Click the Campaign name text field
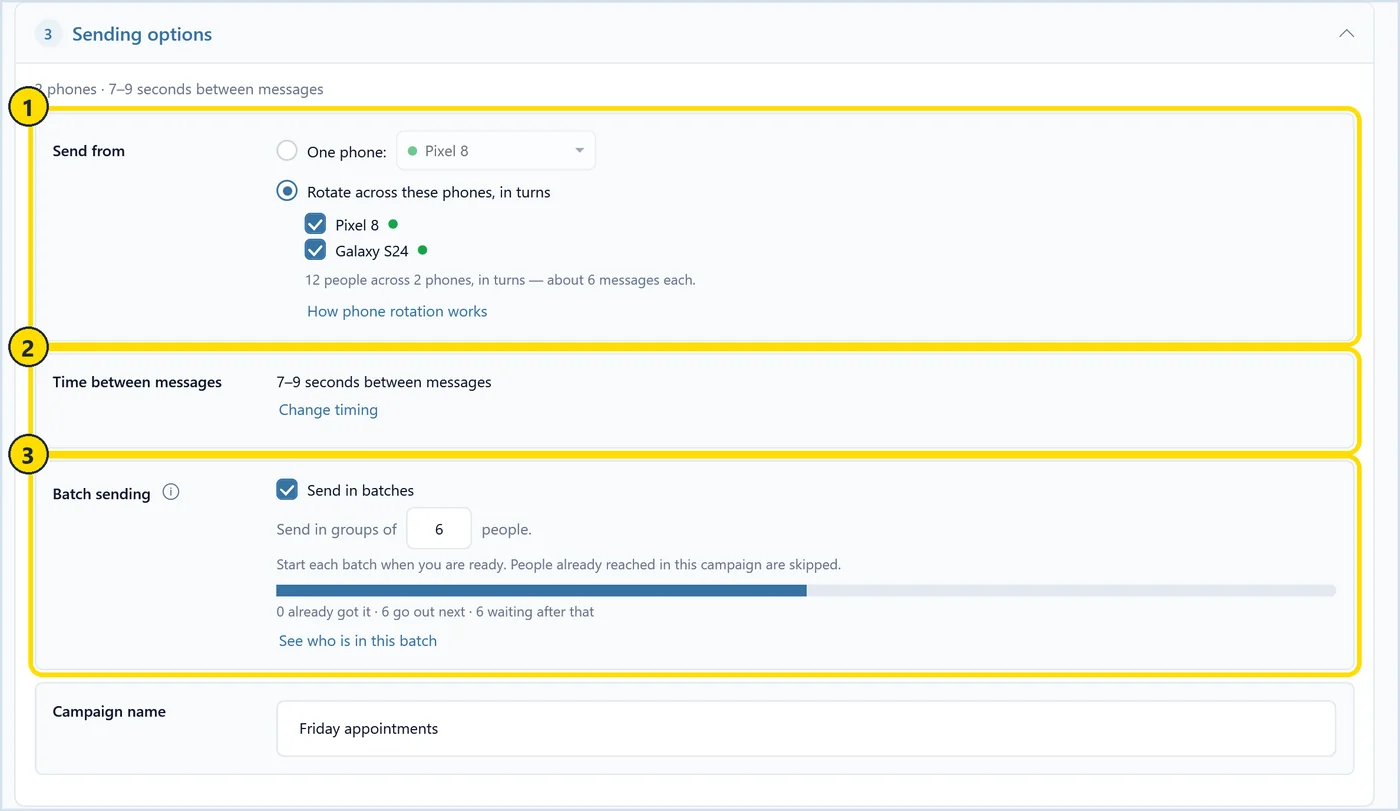1400x811 pixels. 806,728
